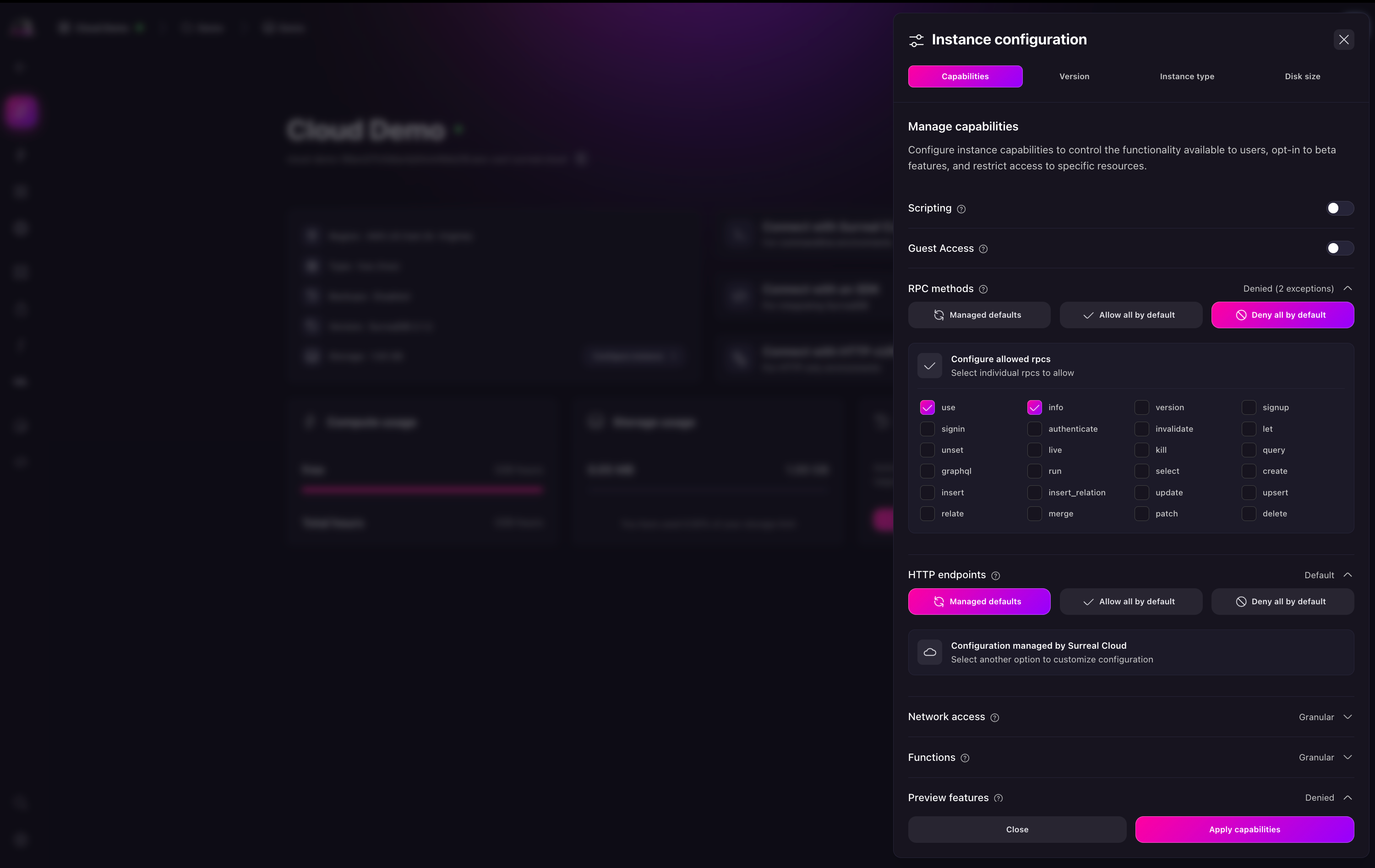
Task: Click the Guest Access help icon
Action: click(x=983, y=249)
